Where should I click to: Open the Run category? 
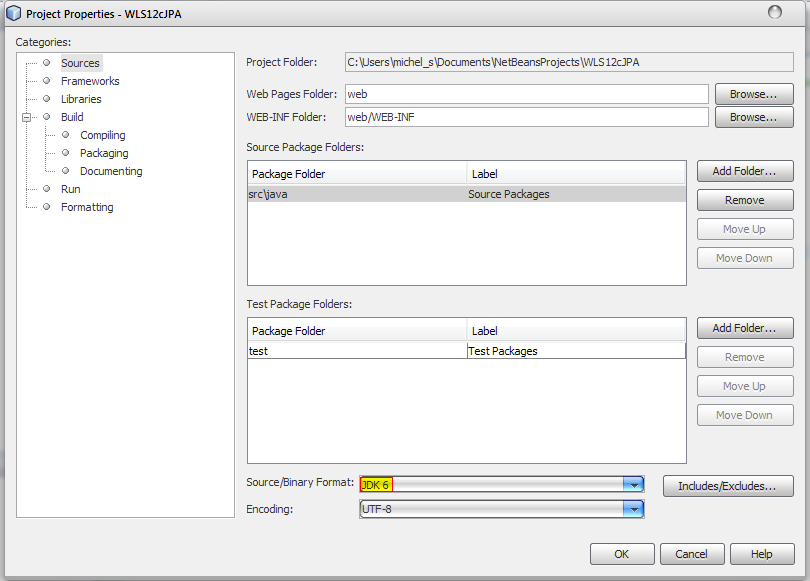click(x=70, y=189)
